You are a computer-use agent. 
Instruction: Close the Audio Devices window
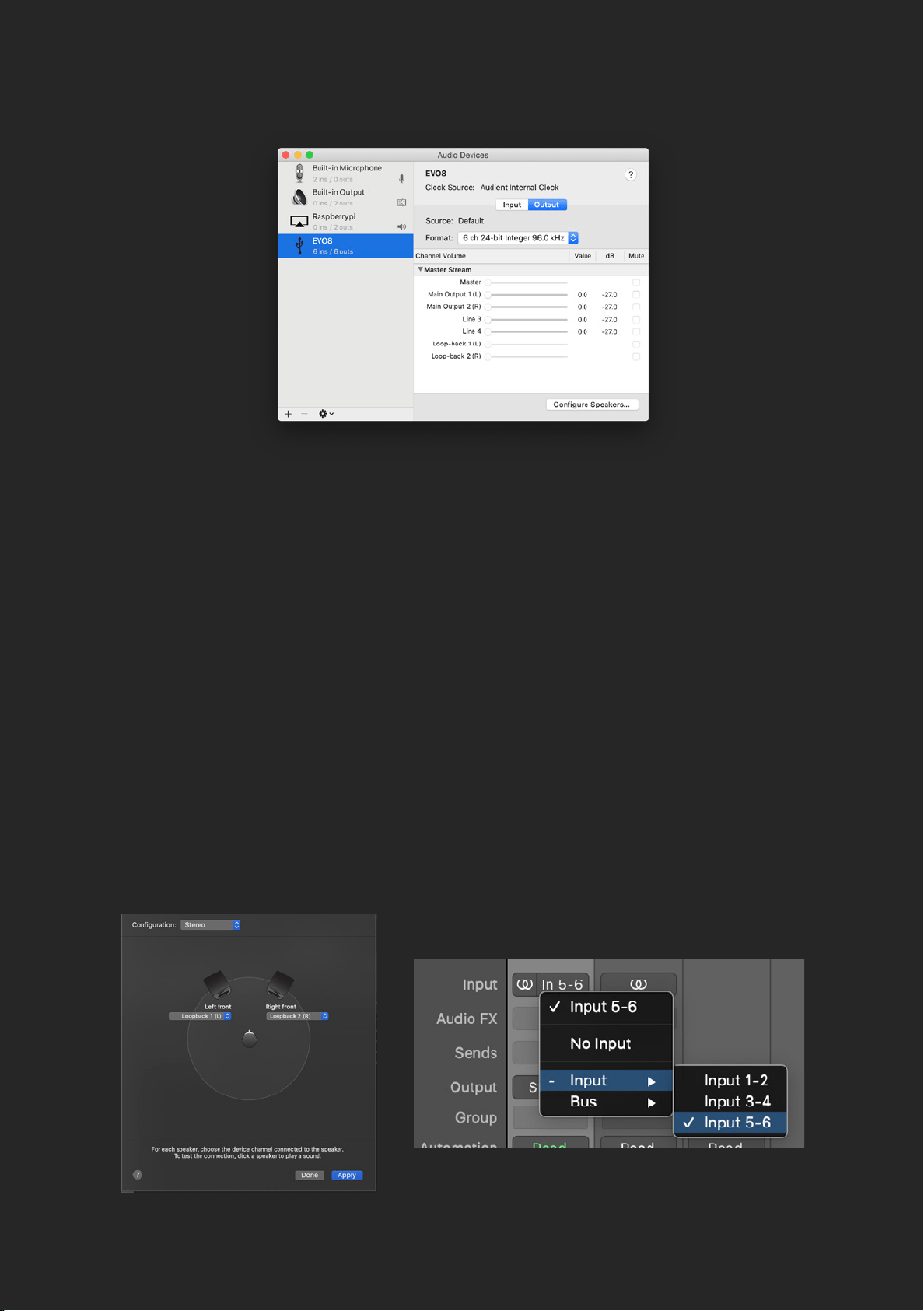(285, 155)
